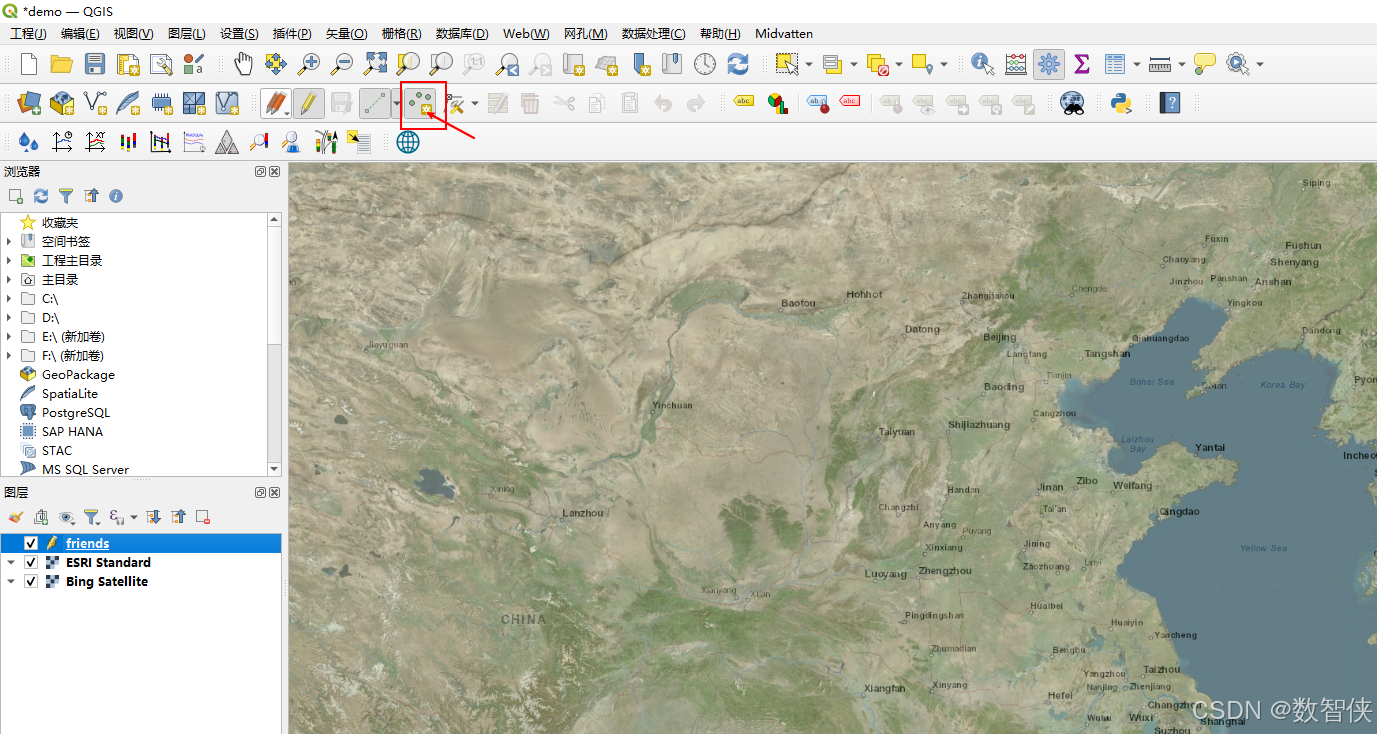Click the Zoom Out magnifier tool
This screenshot has width=1377, height=734.
[342, 64]
